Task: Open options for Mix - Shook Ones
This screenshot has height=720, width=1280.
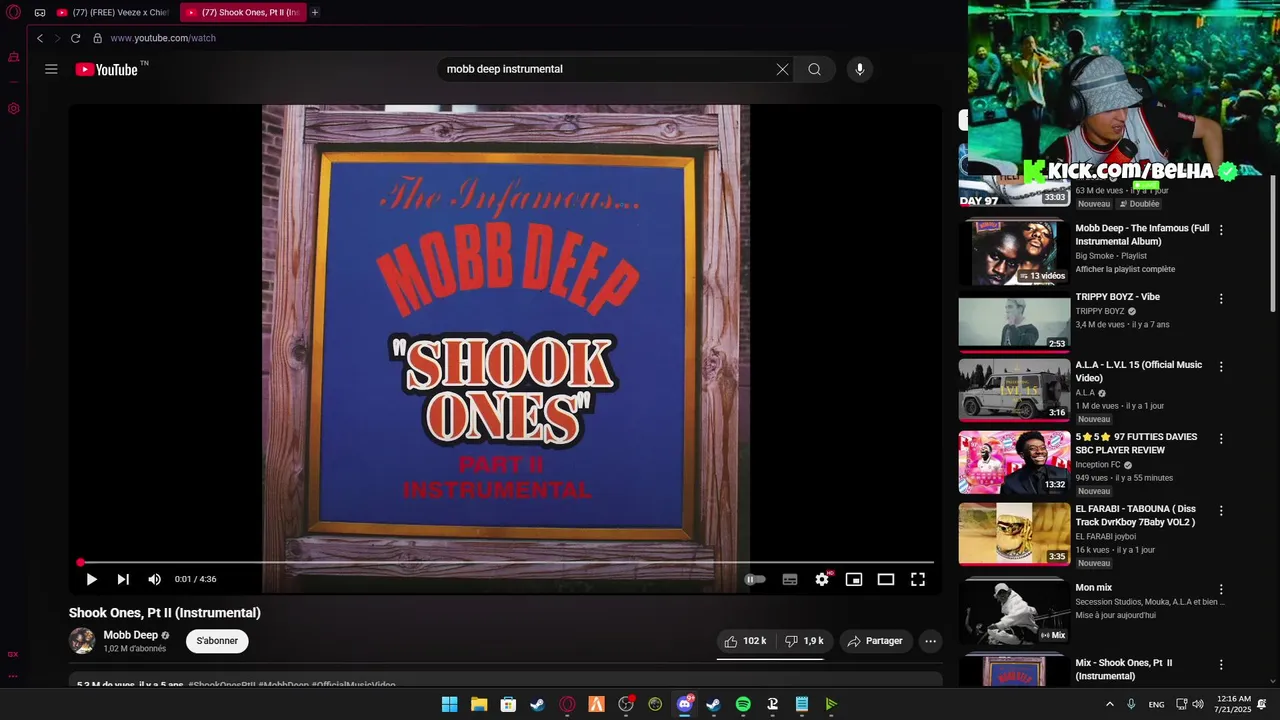Action: click(x=1221, y=665)
